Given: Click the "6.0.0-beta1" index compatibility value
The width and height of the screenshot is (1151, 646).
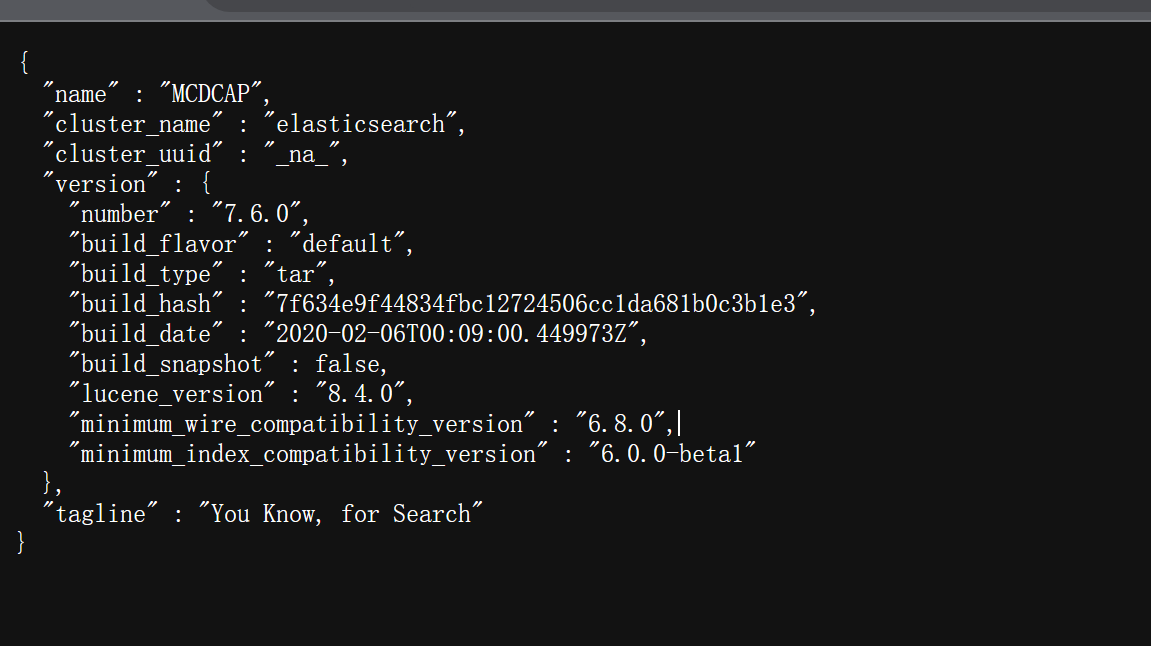Looking at the screenshot, I should coord(672,454).
